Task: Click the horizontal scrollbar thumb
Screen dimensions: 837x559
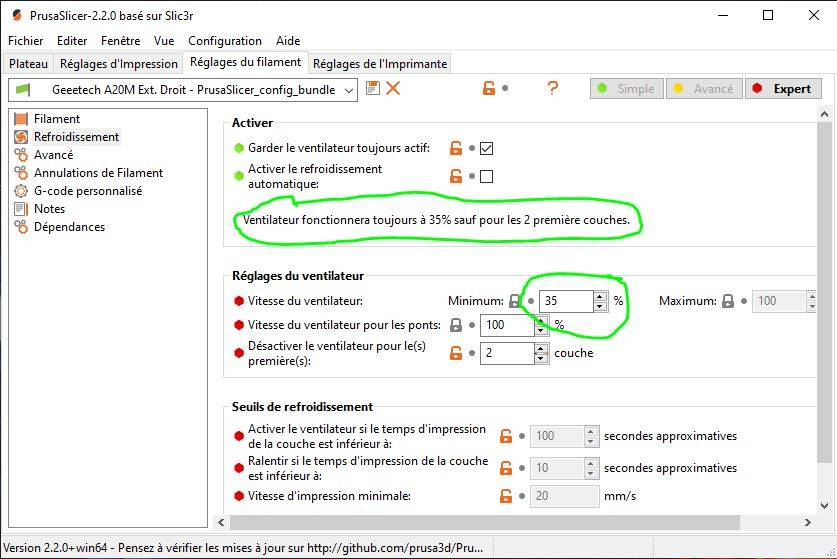Action: [484, 522]
